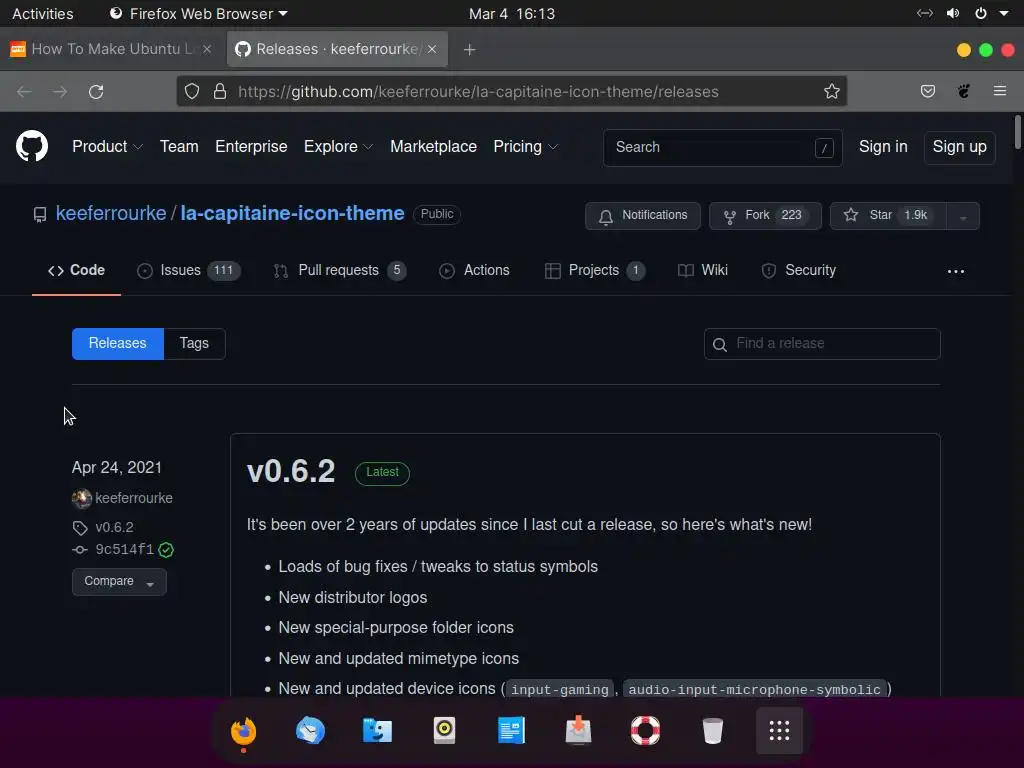Screen dimensions: 1024x768
Task: Open Activities overview
Action: [43, 14]
